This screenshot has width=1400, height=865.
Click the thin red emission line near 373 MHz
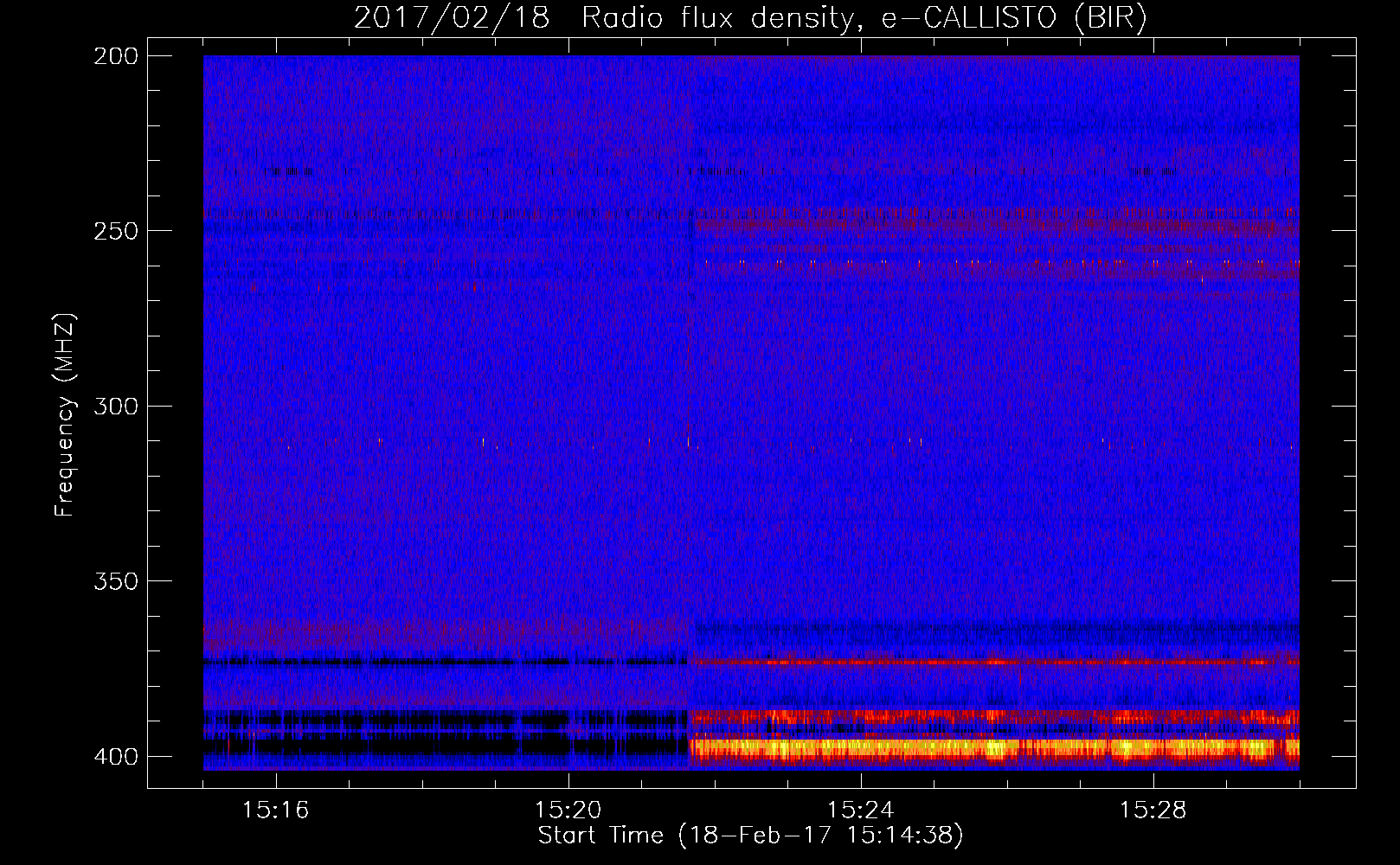pos(993,662)
